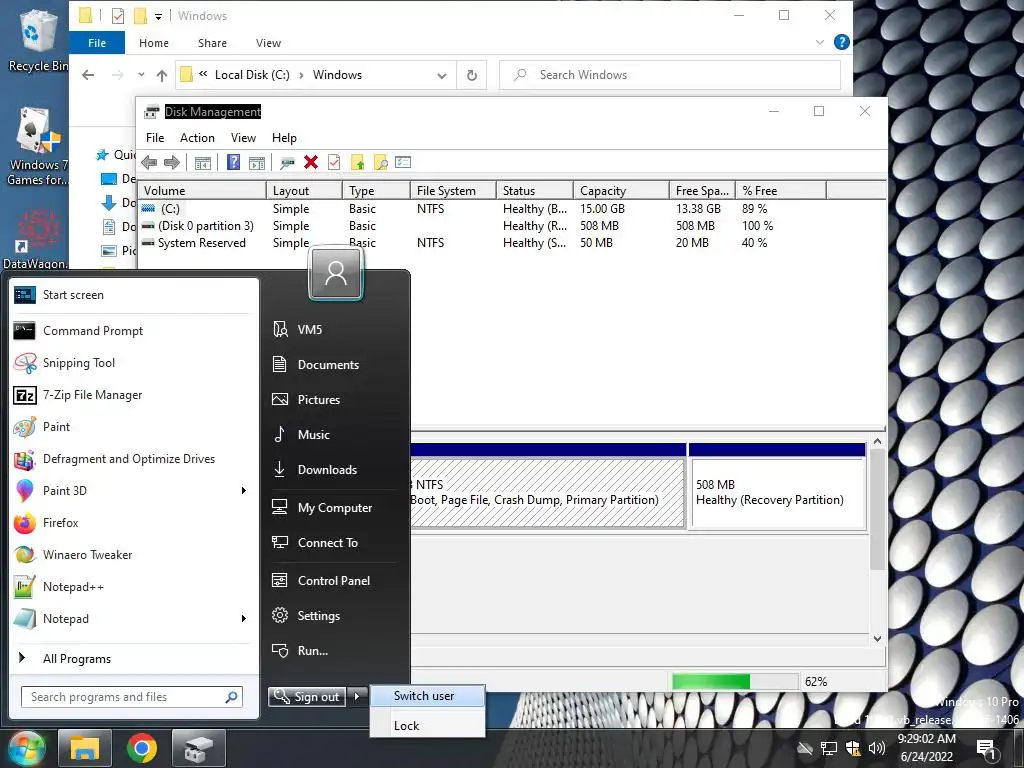Expand the Notepad jump list arrow
Viewport: 1024px width, 768px height.
click(x=244, y=618)
